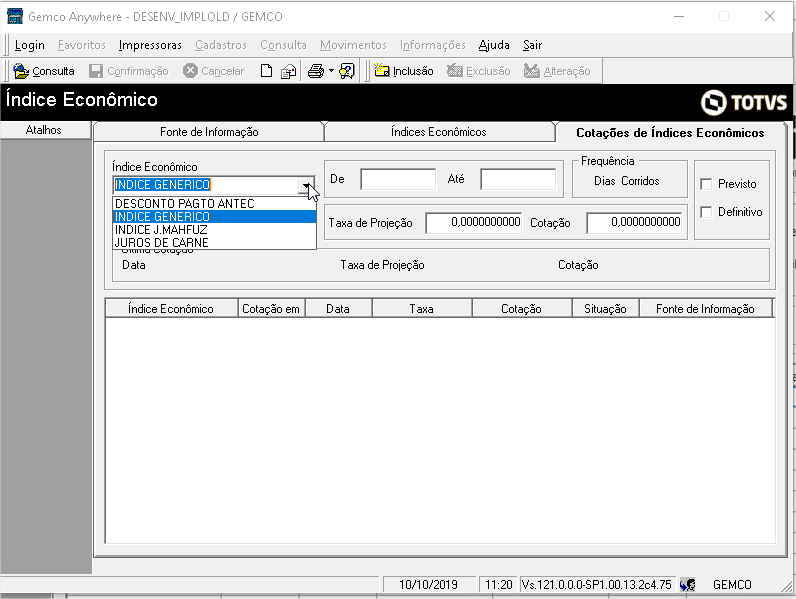Click the Sair menu item

point(533,45)
